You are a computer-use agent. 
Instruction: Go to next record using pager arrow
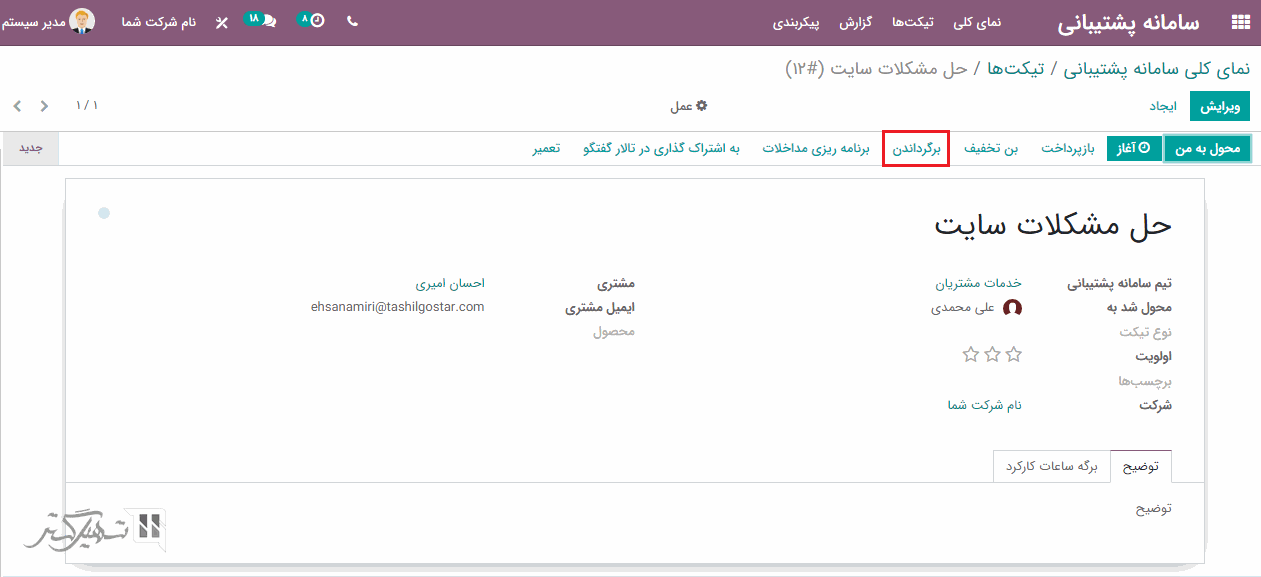[17, 106]
